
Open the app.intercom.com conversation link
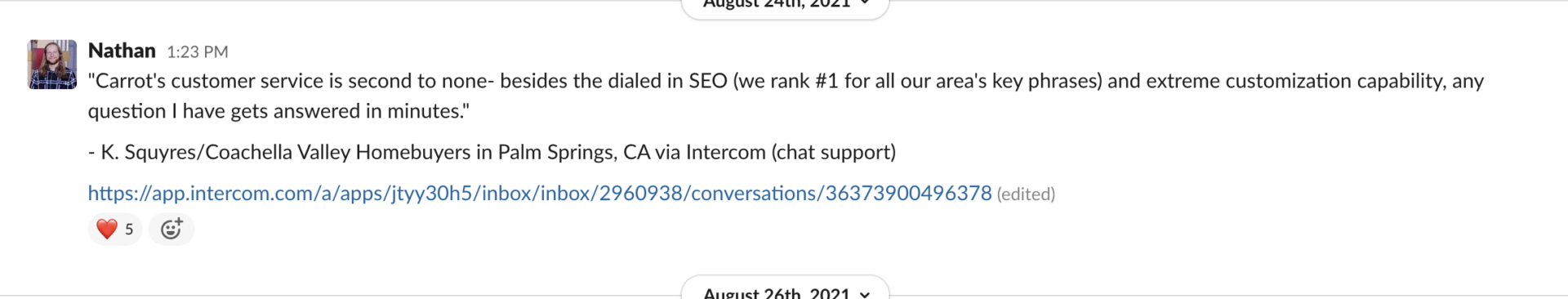tap(540, 193)
